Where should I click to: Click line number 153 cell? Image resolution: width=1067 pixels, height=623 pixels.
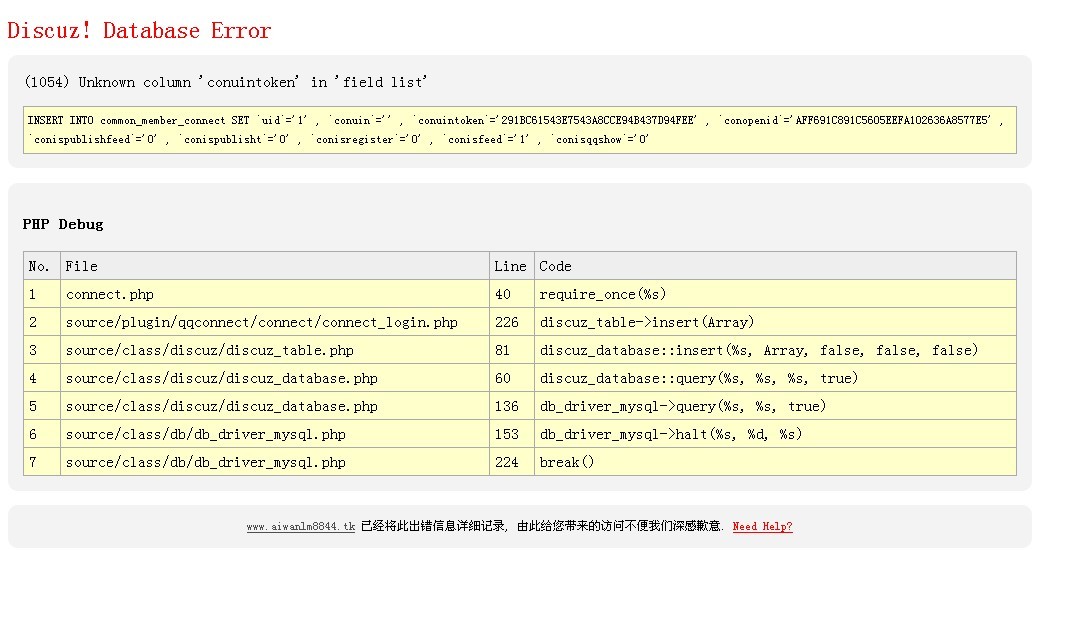tap(512, 434)
